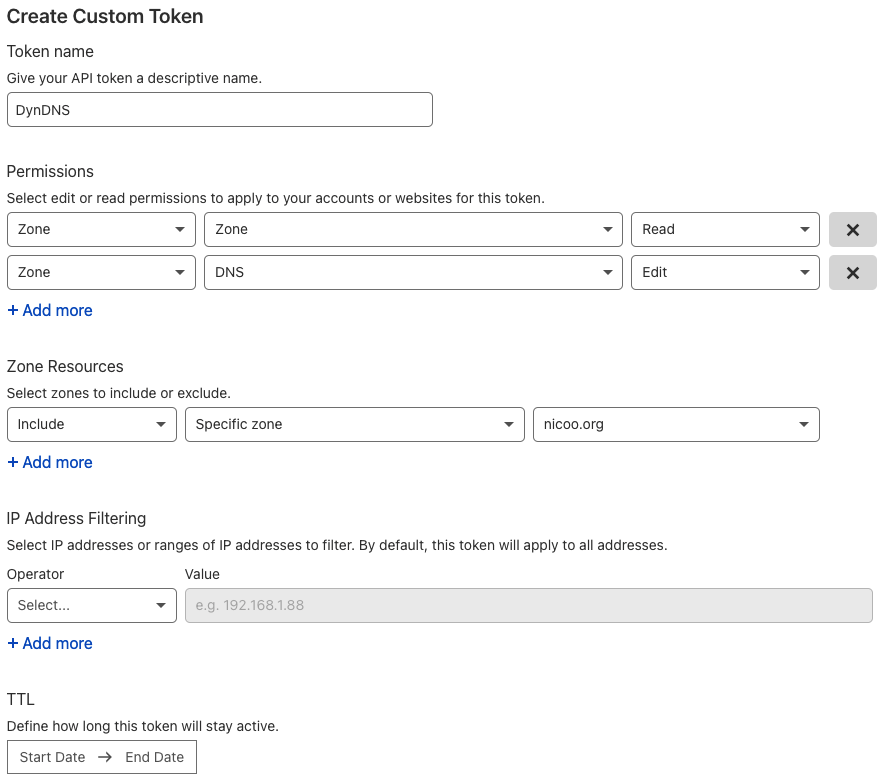Open first row Zone resource type dropdown
884x784 pixels.
101,230
